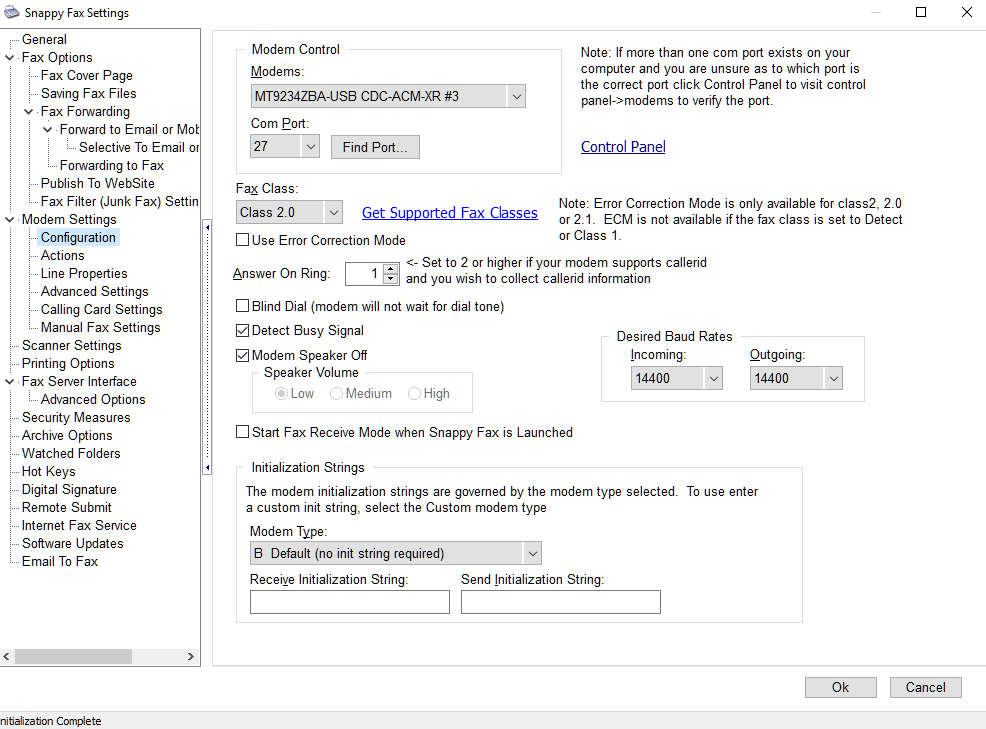Select Line Properties in settings tree
Image resolution: width=986 pixels, height=729 pixels.
pyautogui.click(x=84, y=274)
